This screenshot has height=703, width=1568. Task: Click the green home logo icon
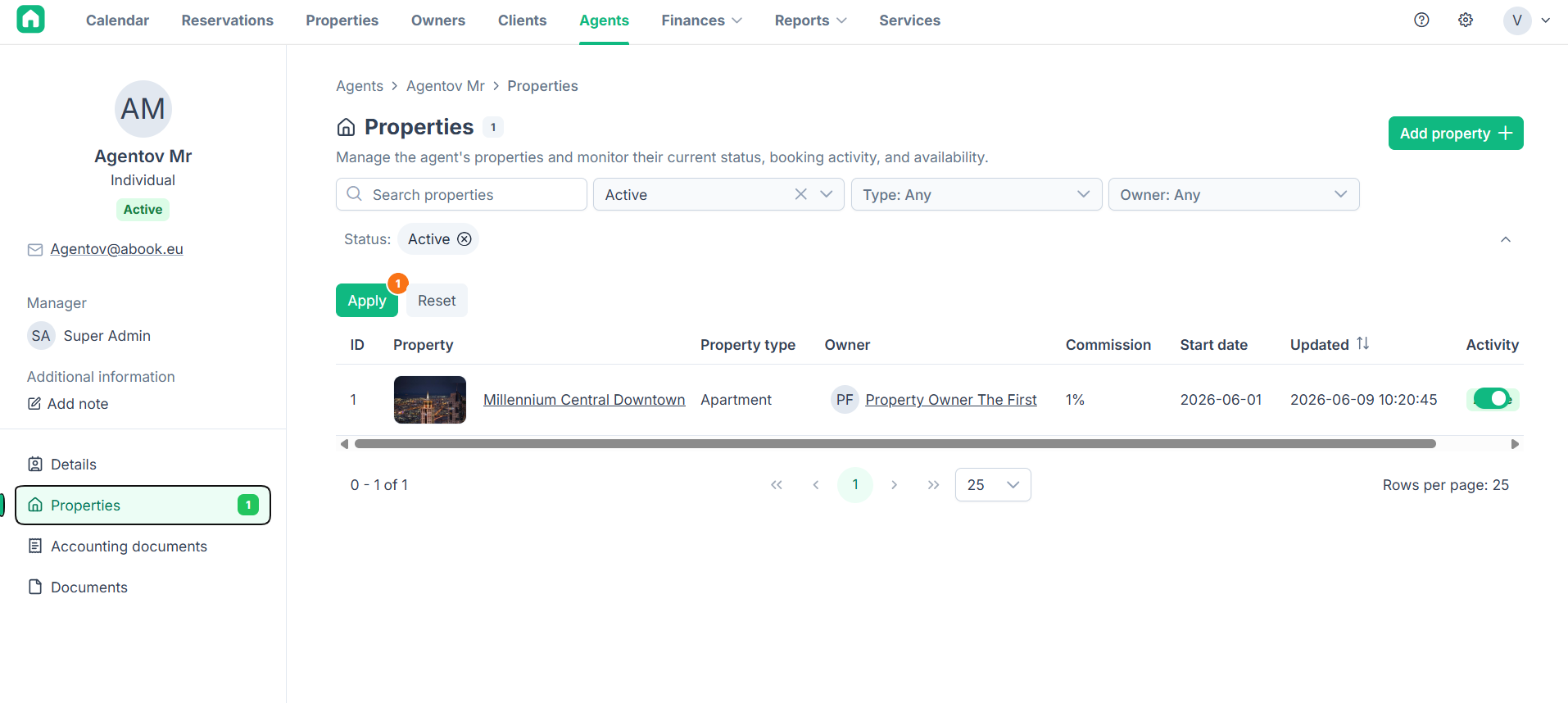click(30, 20)
